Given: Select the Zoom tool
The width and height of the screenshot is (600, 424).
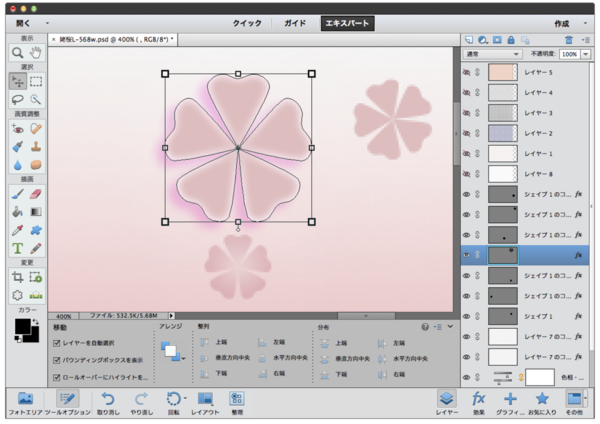Looking at the screenshot, I should coord(18,52).
